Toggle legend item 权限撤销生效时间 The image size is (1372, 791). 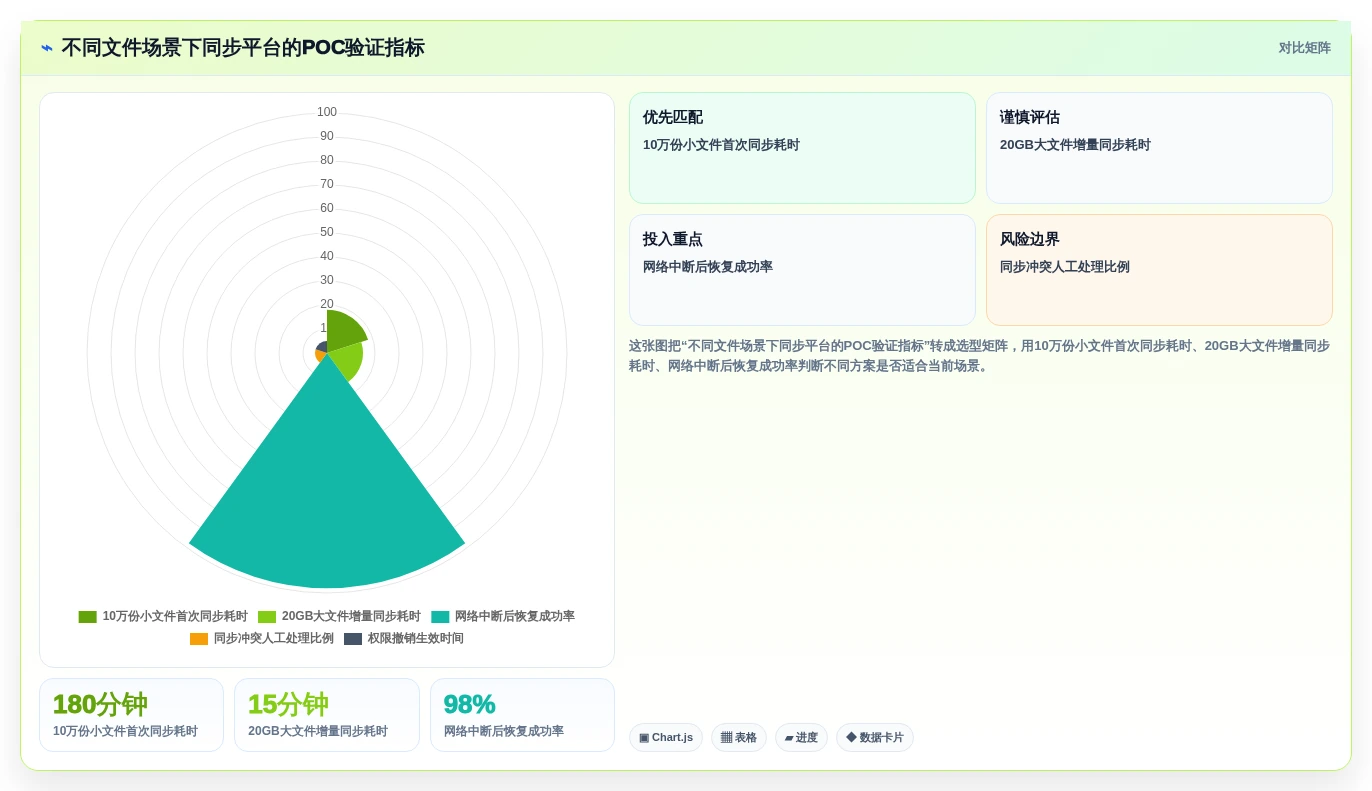(404, 639)
